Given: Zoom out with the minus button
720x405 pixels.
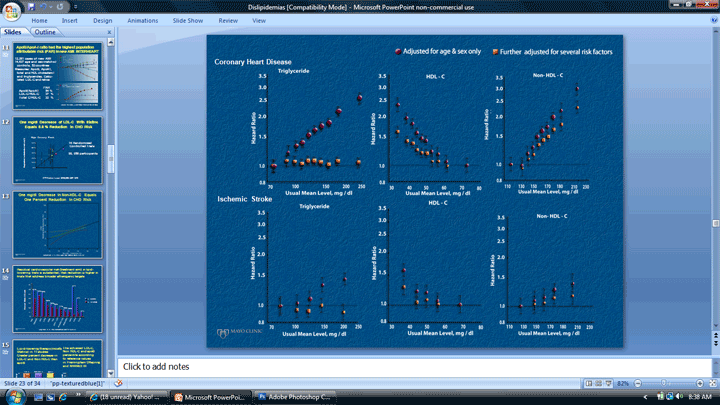Looking at the screenshot, I should coord(637,383).
